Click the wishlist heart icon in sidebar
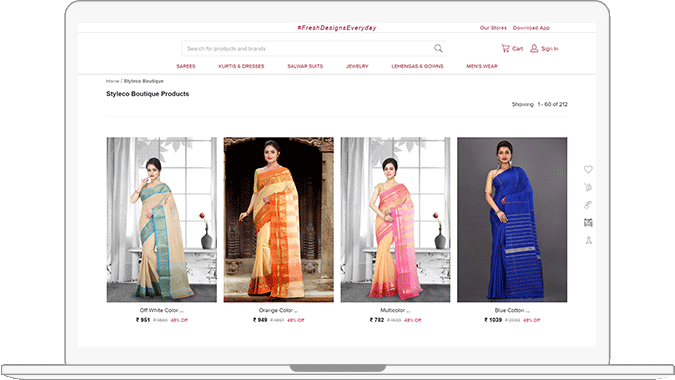Image resolution: width=675 pixels, height=380 pixels. click(588, 170)
